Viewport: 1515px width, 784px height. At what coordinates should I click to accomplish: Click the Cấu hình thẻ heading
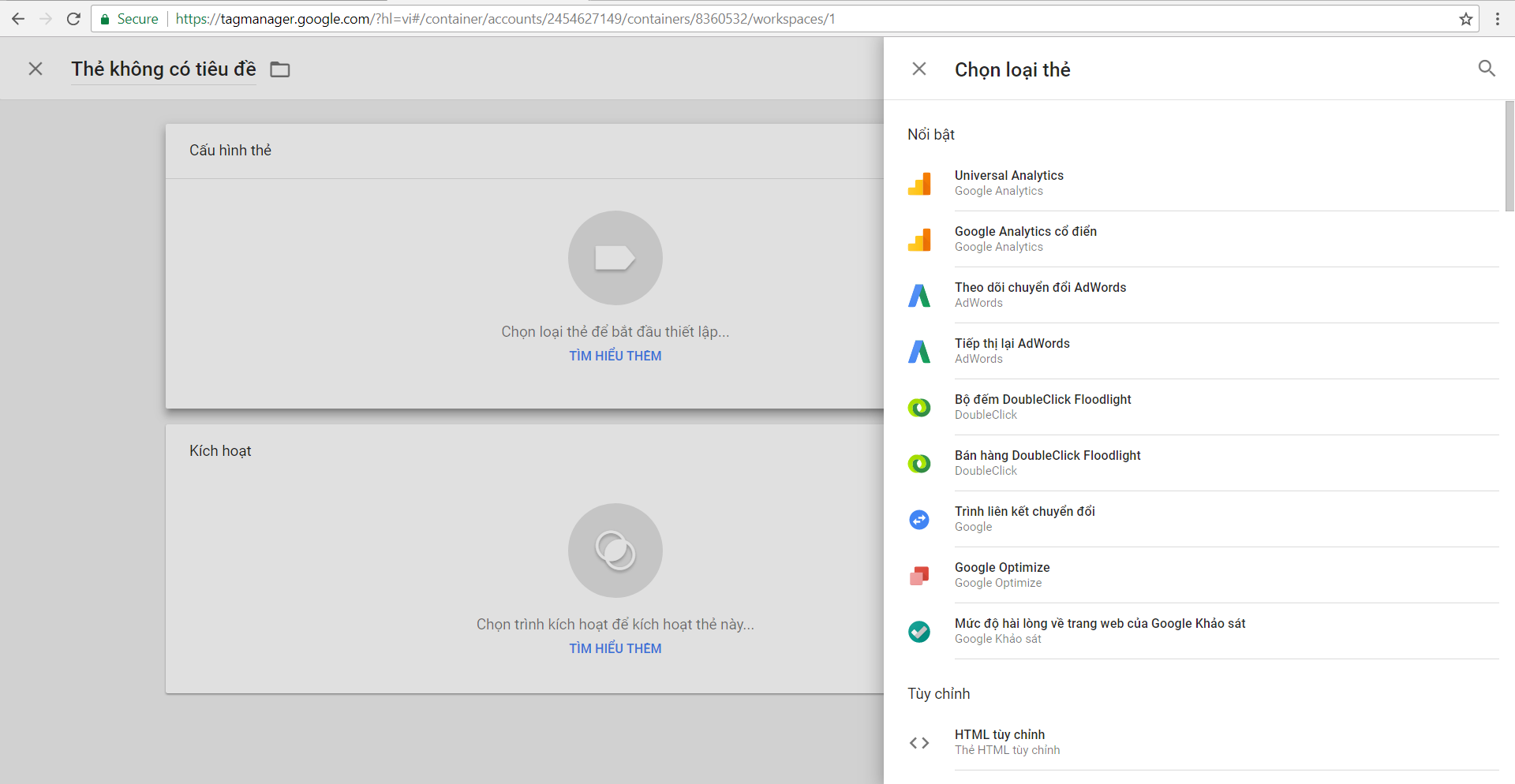point(230,150)
